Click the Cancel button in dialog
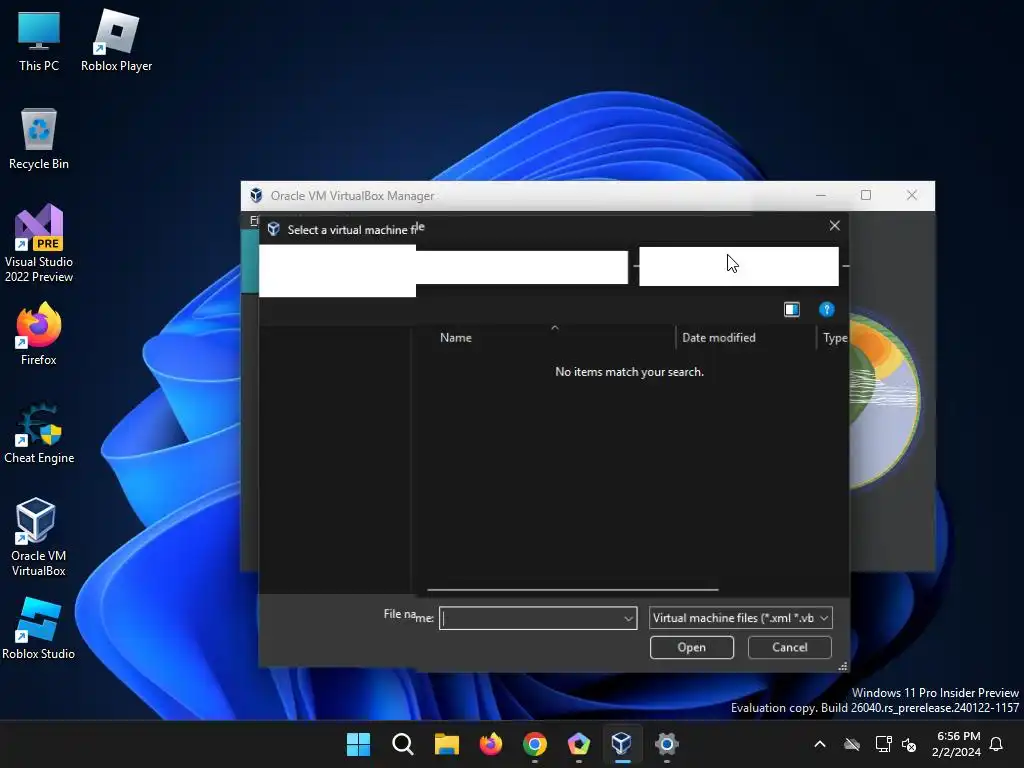 [790, 647]
